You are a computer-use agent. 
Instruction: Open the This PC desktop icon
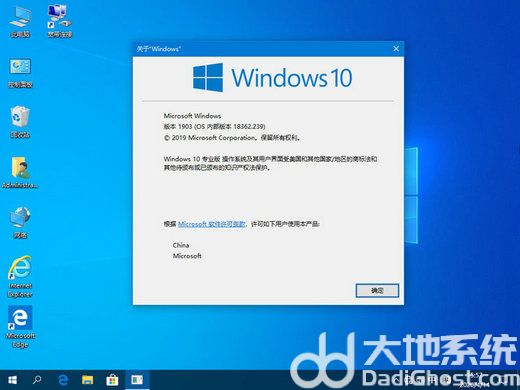(20, 21)
